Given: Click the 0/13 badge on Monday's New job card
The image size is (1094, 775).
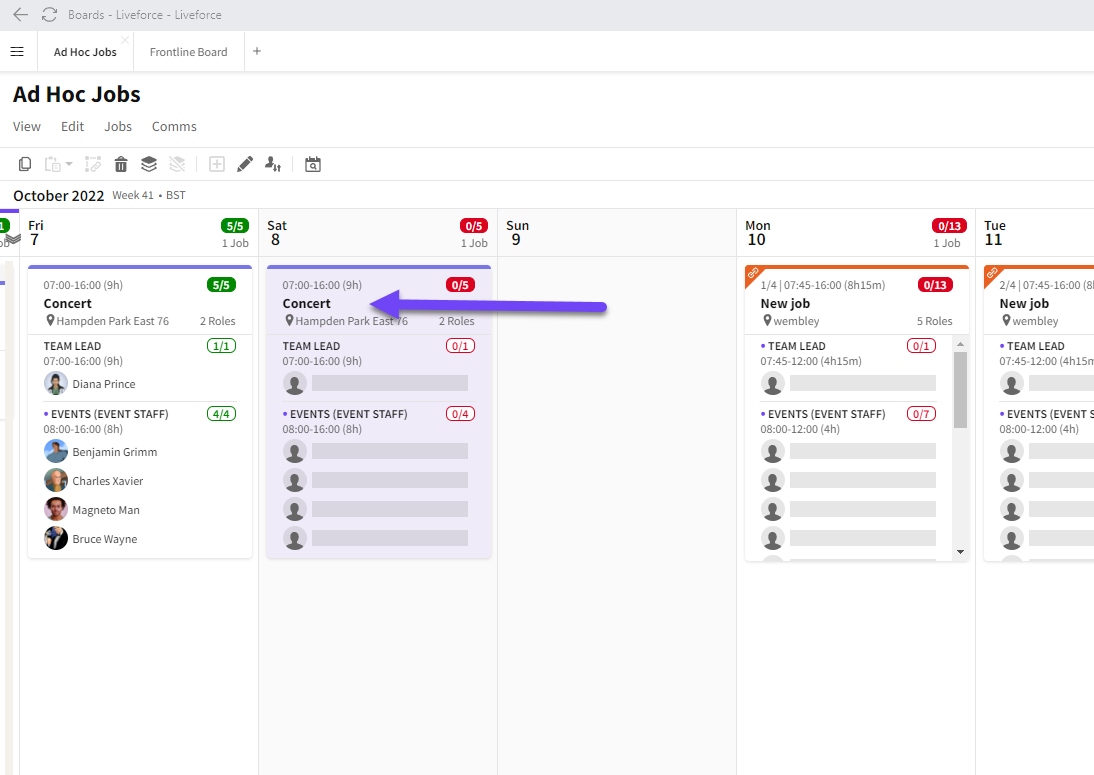Looking at the screenshot, I should click(935, 285).
